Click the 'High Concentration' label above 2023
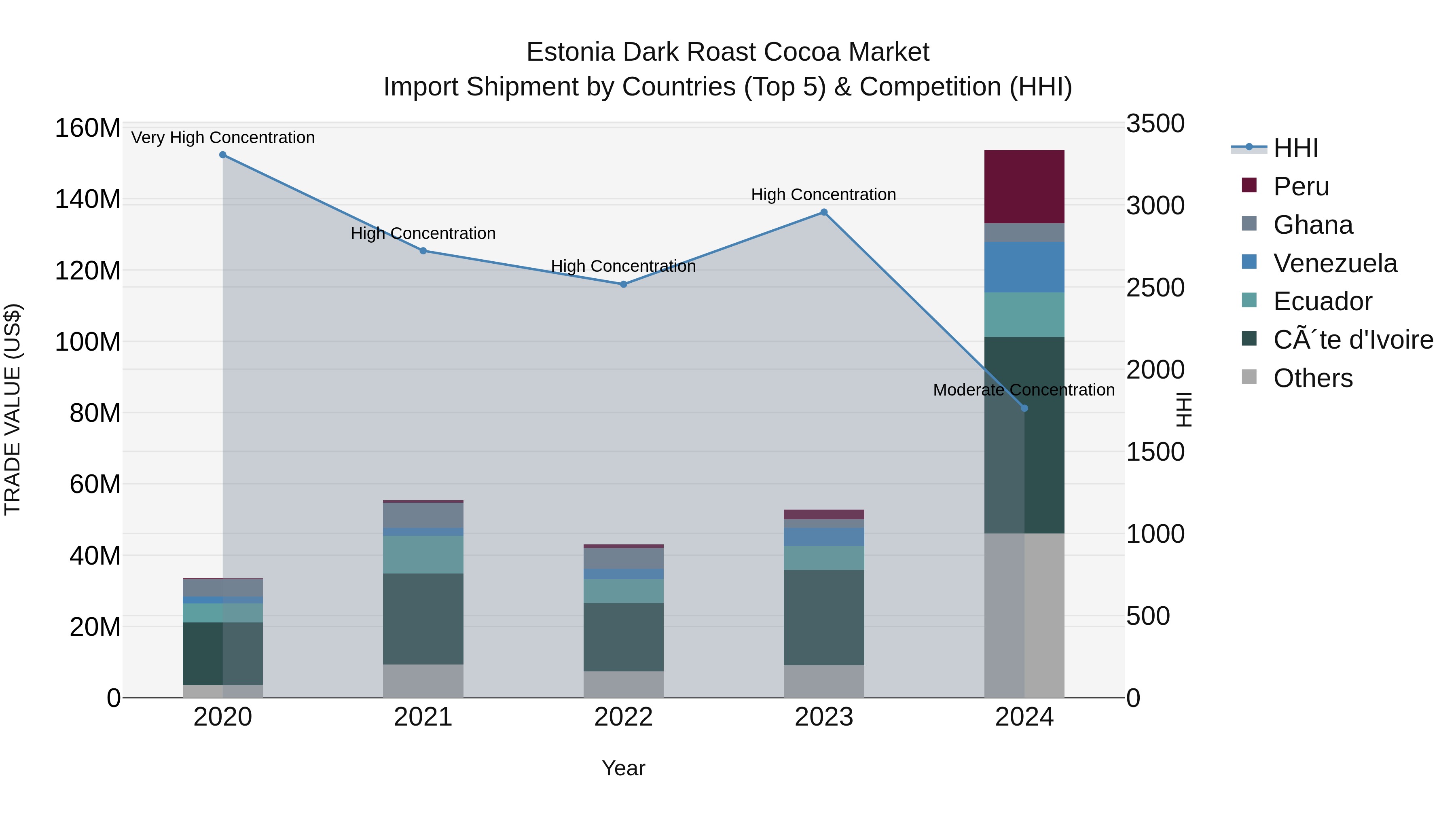Image resolution: width=1456 pixels, height=819 pixels. [x=823, y=195]
